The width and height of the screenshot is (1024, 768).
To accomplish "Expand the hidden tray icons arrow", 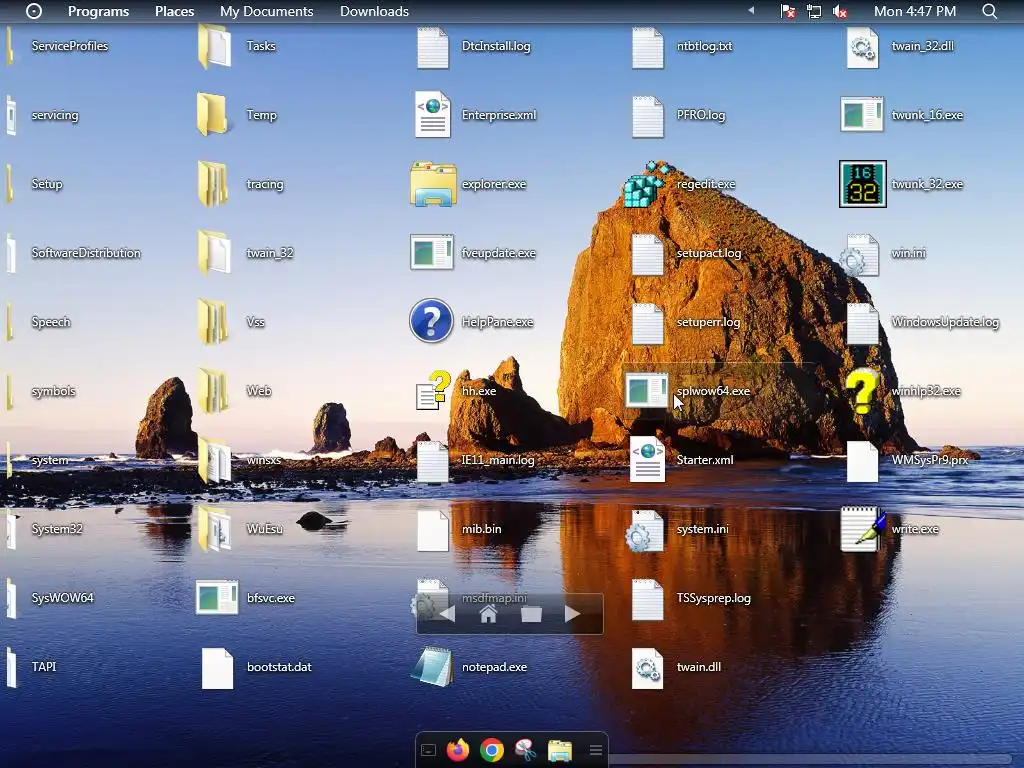I will pyautogui.click(x=751, y=10).
